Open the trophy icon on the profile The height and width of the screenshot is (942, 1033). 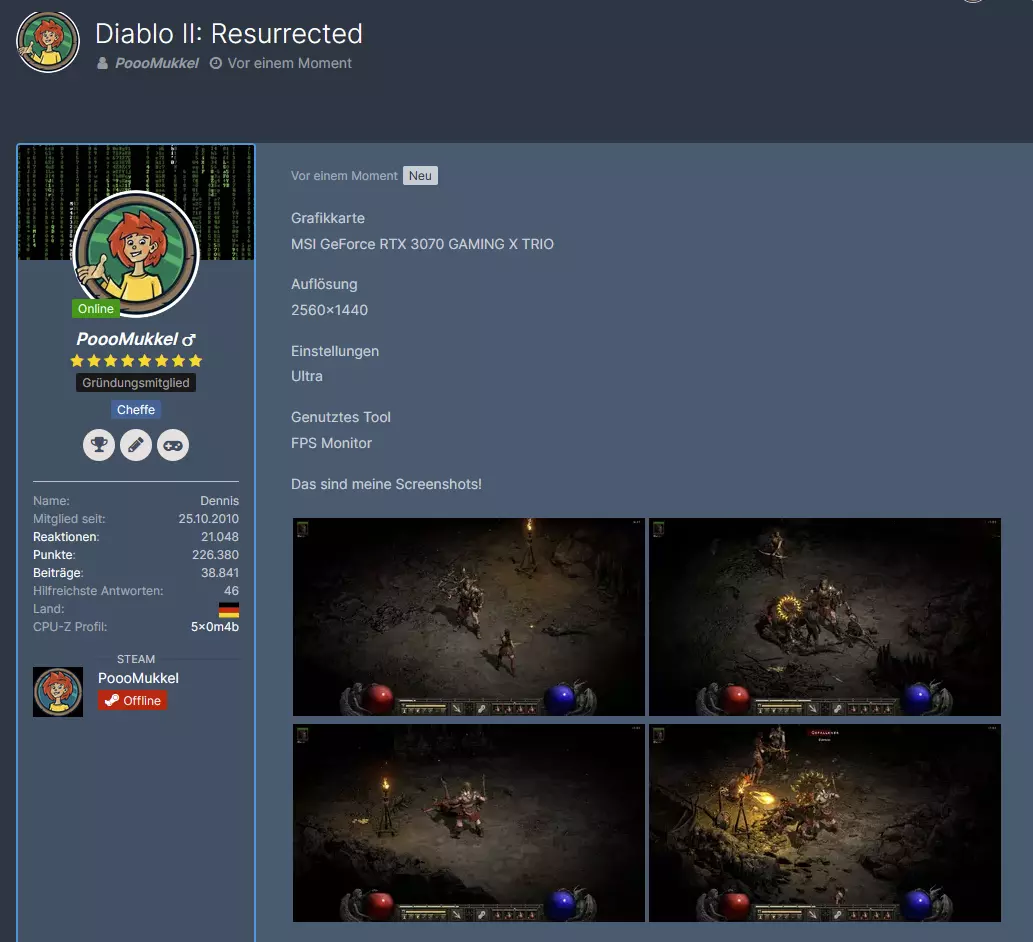(x=99, y=445)
